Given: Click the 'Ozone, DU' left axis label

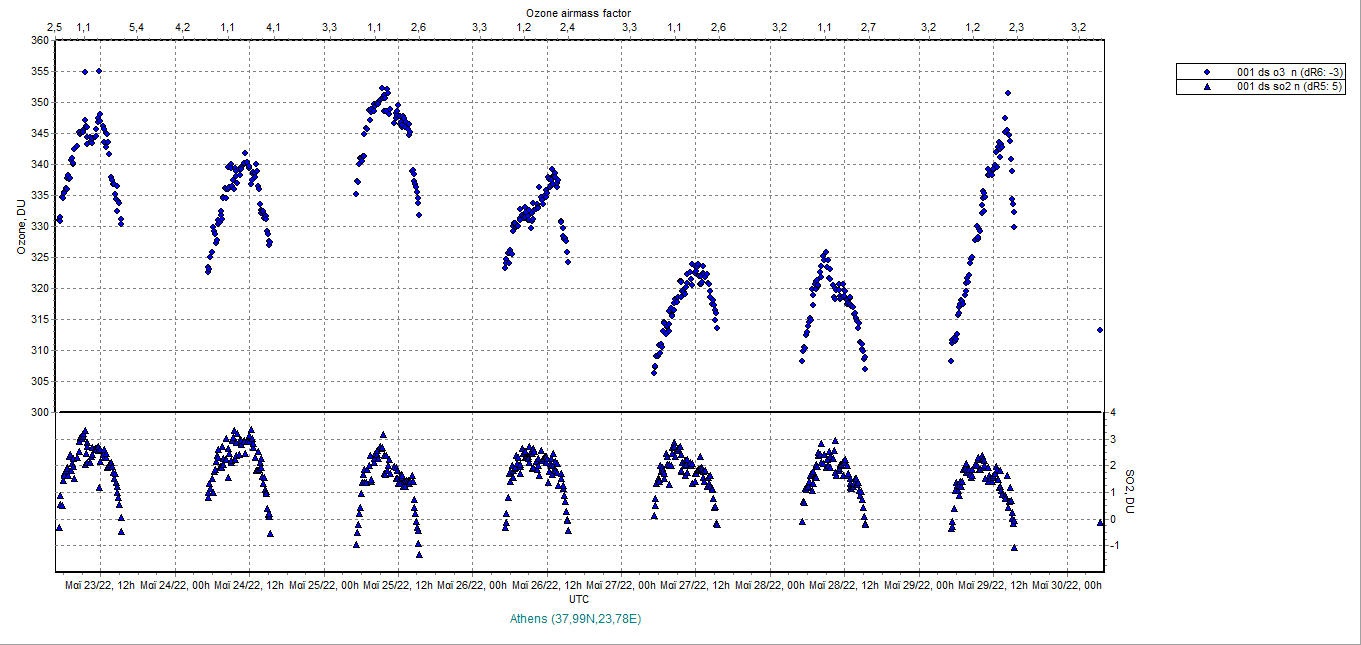Looking at the screenshot, I should [20, 226].
